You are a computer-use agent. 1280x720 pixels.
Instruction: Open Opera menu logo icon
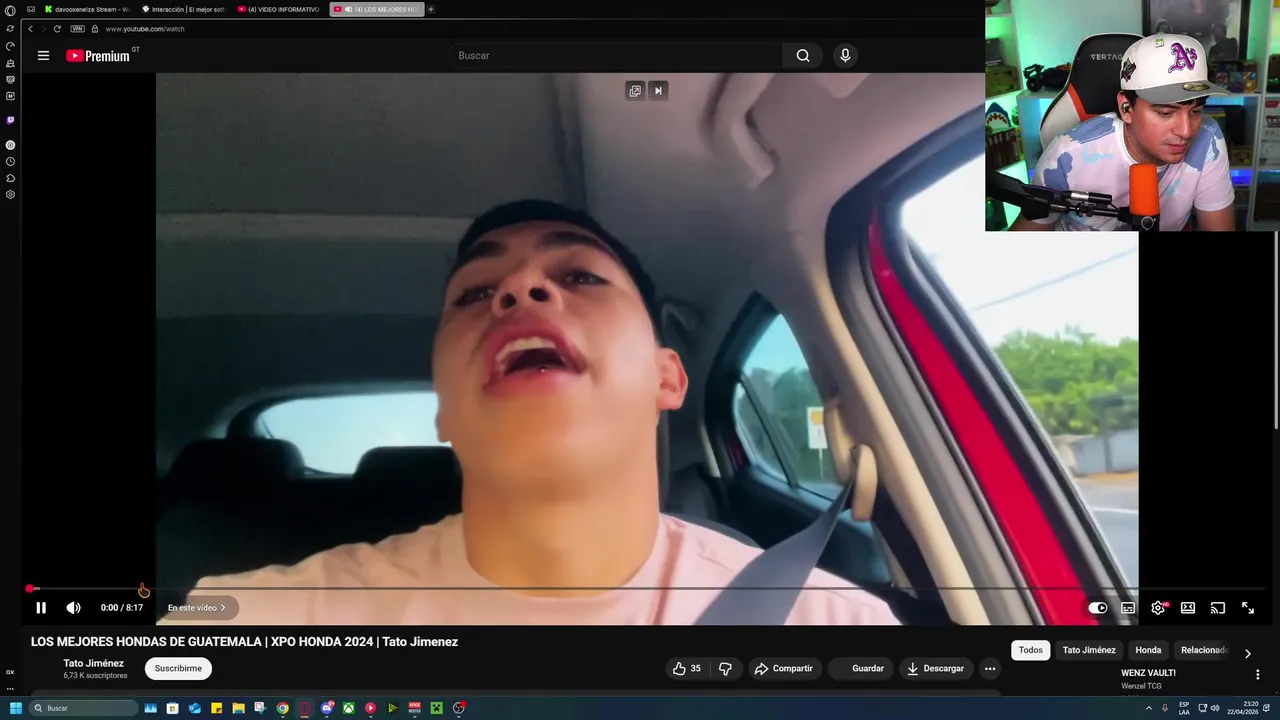click(x=10, y=10)
